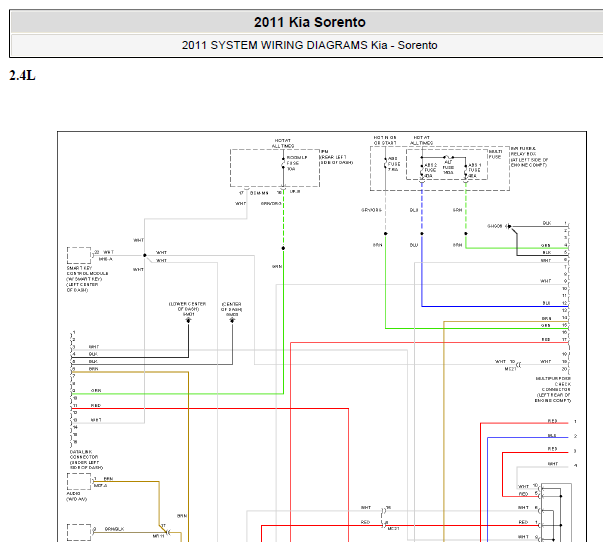
Task: Click the ALT FUSE label in multi fuse box
Action: (x=448, y=167)
